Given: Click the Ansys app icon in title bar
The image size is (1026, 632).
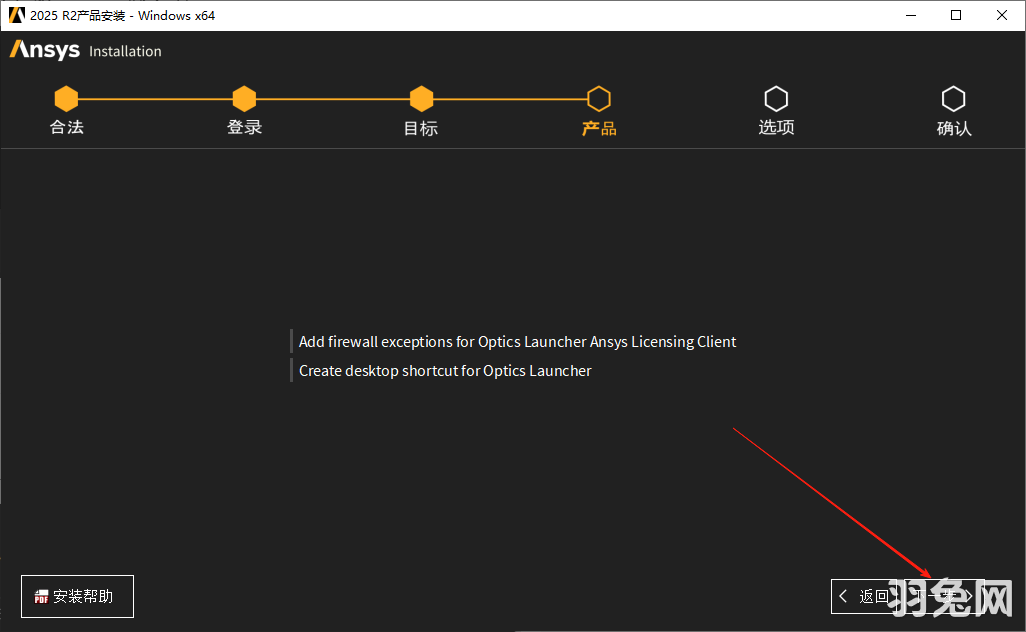Looking at the screenshot, I should coord(16,15).
